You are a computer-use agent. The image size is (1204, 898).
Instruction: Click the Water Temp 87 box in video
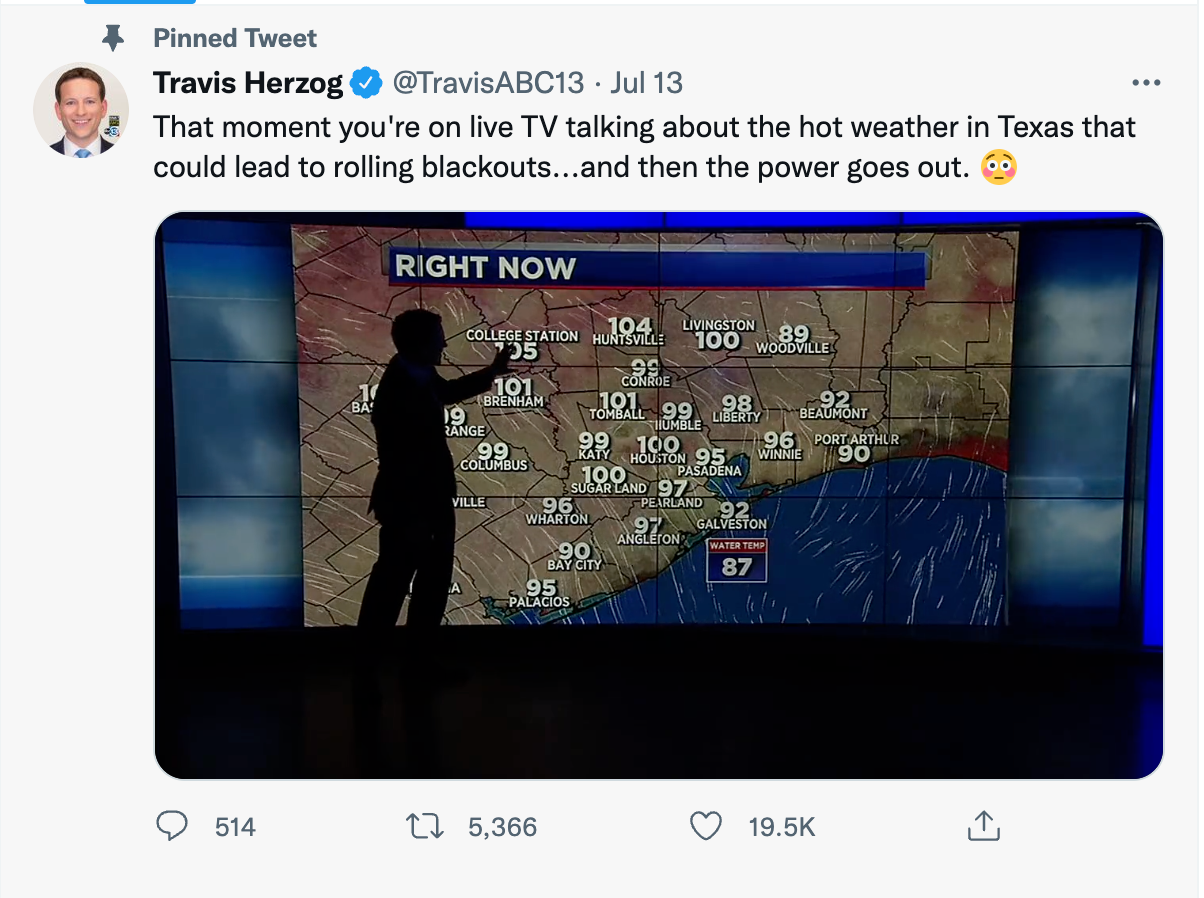pos(737,561)
